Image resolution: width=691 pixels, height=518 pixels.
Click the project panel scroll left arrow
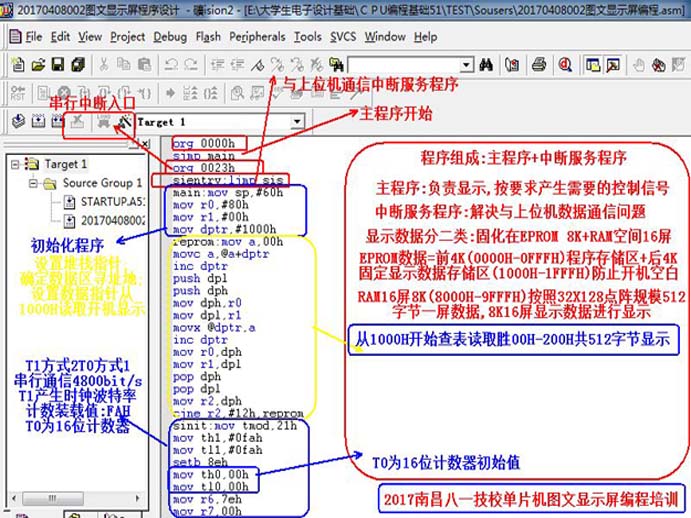14,498
